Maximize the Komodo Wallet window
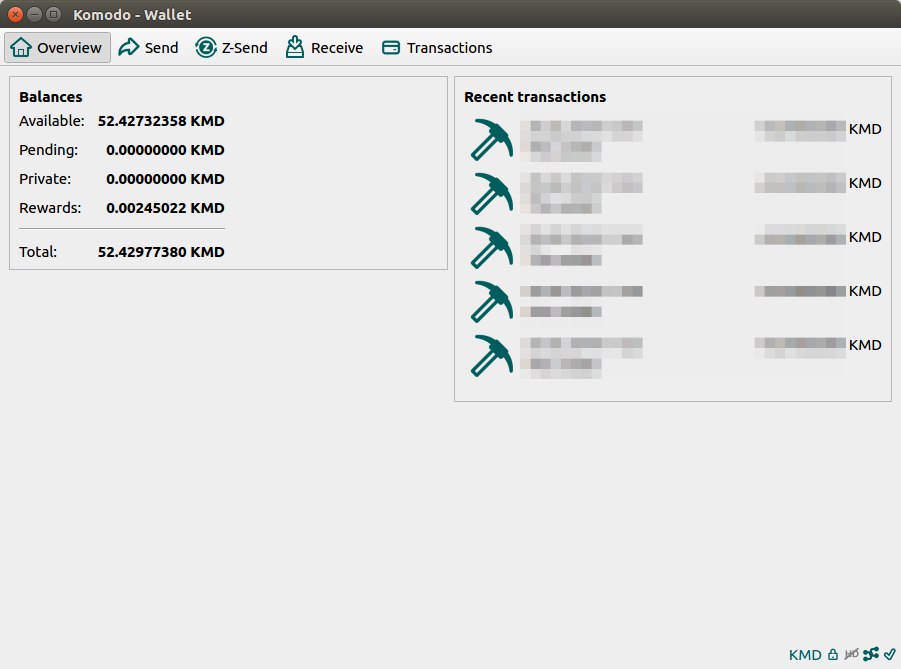 (53, 14)
